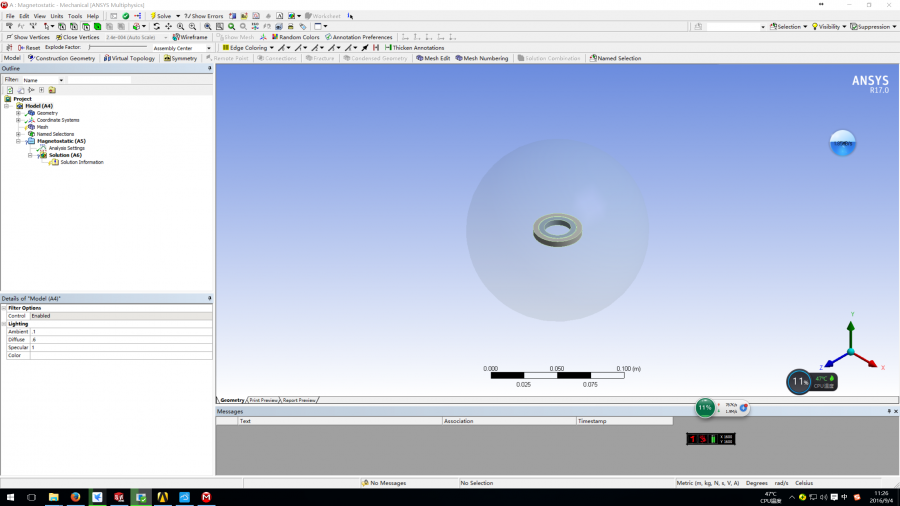This screenshot has width=900, height=506.
Task: Activate the Box Zoom tool icon
Action: pos(192,26)
